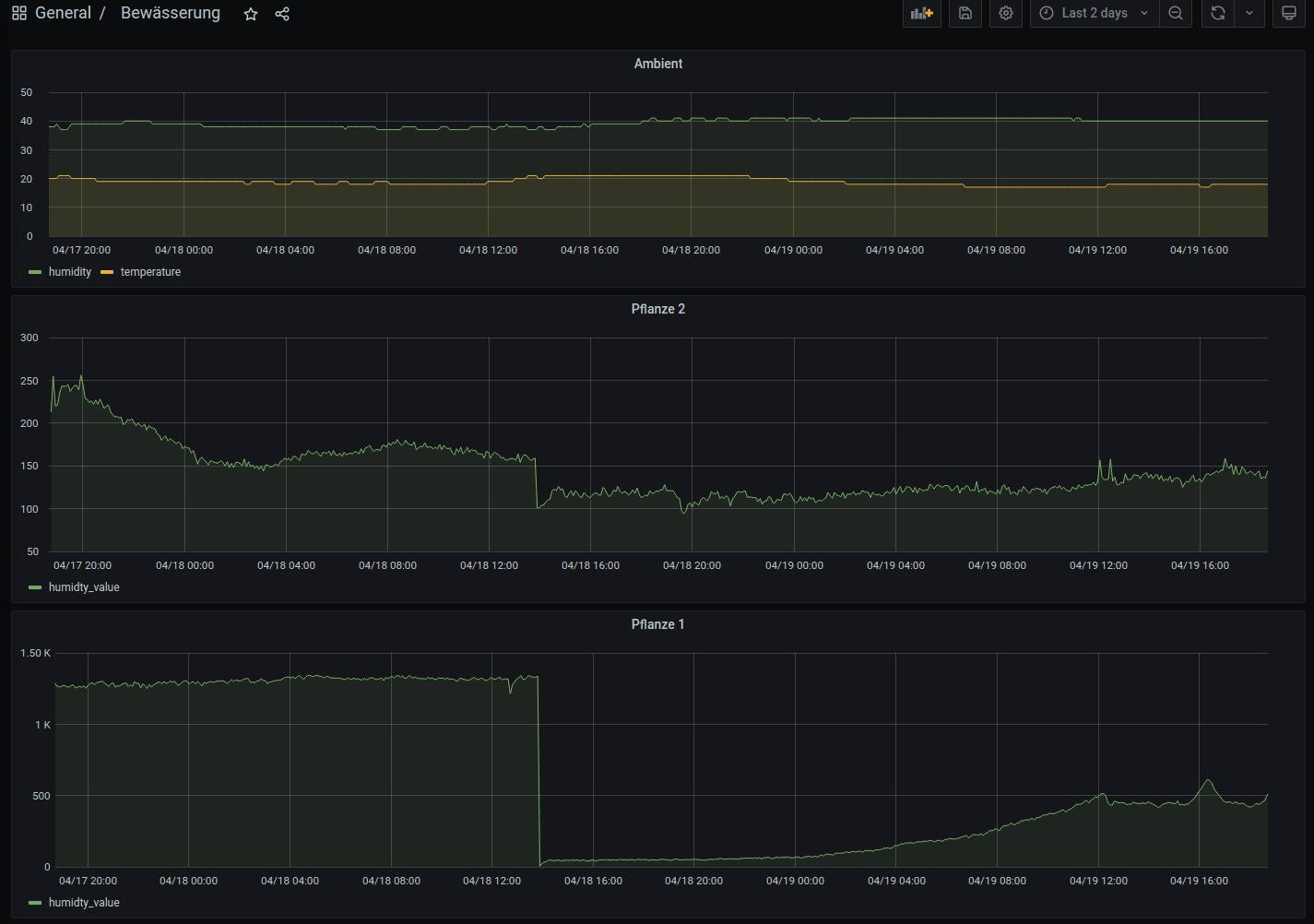This screenshot has width=1314, height=924.
Task: Change the green humidity legend color swatch
Action: [35, 272]
